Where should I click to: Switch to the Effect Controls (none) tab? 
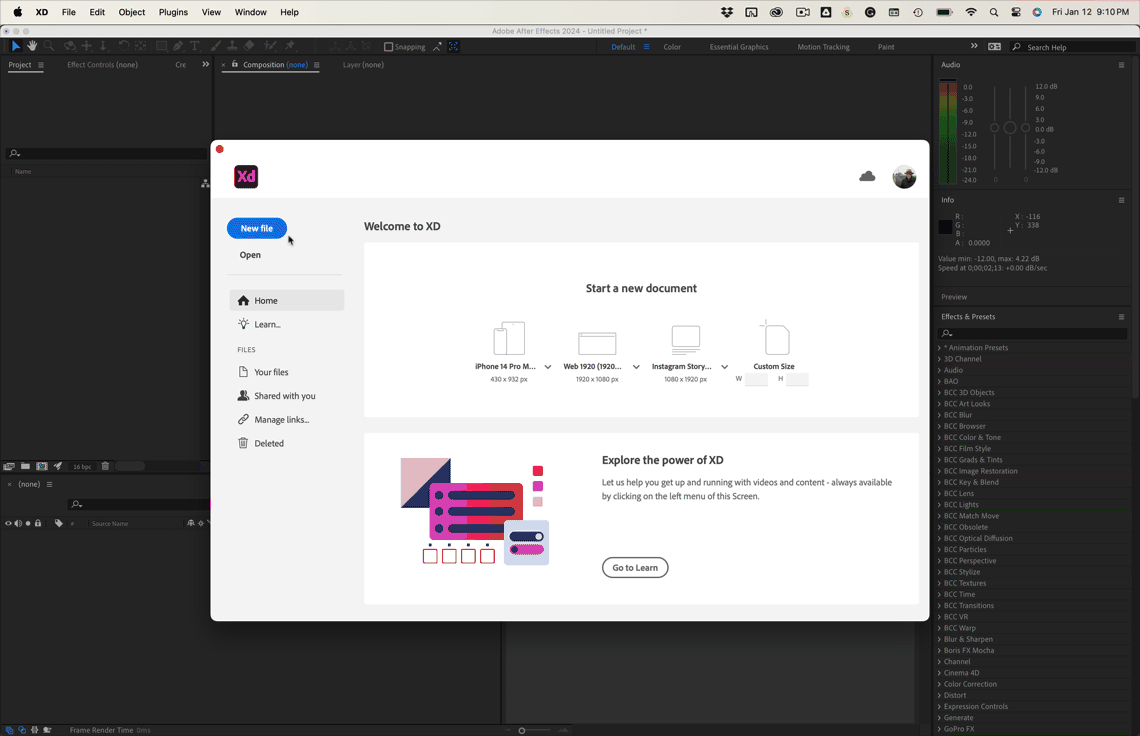point(103,65)
